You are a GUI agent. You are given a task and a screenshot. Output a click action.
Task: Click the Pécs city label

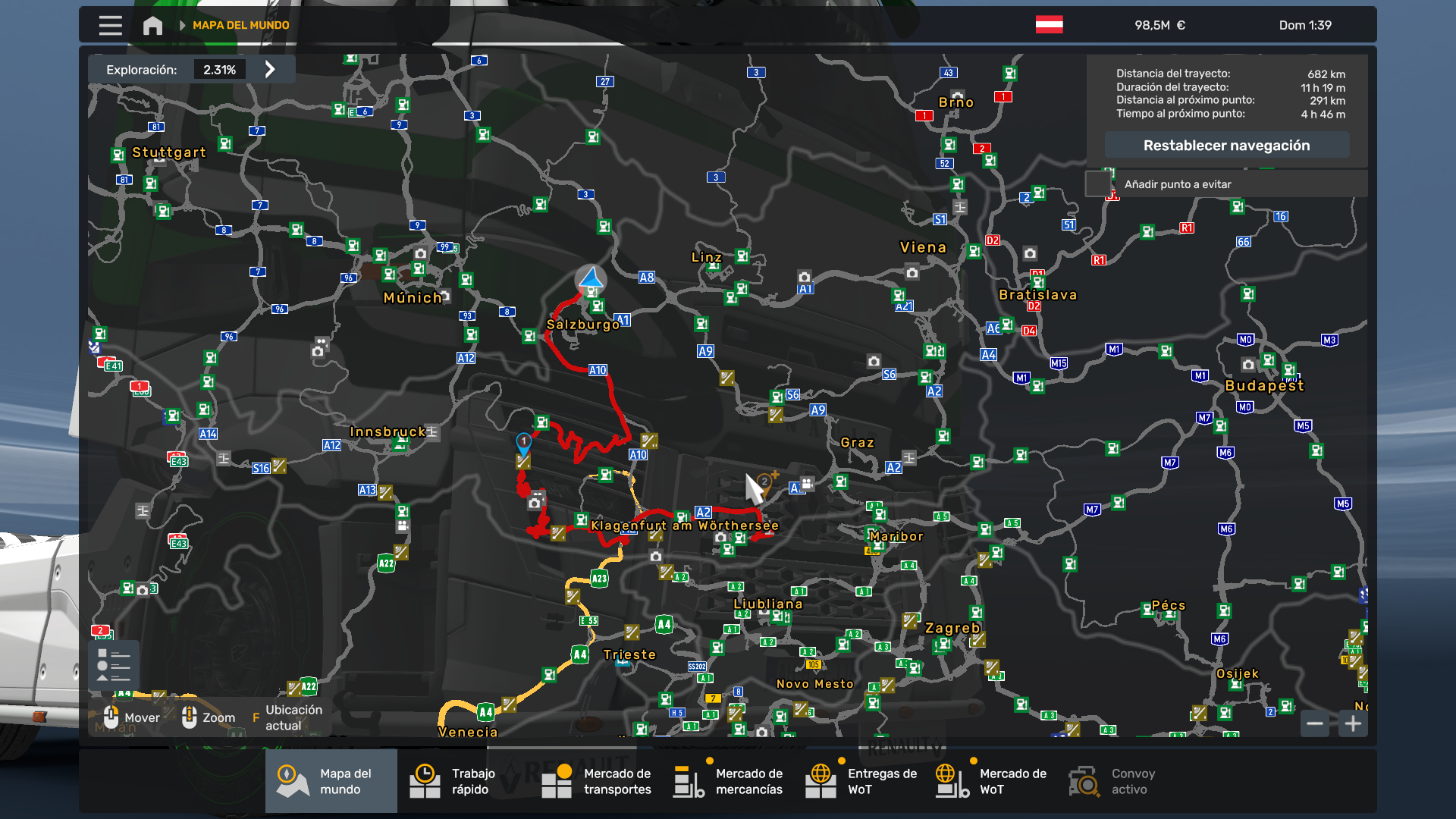point(1168,605)
